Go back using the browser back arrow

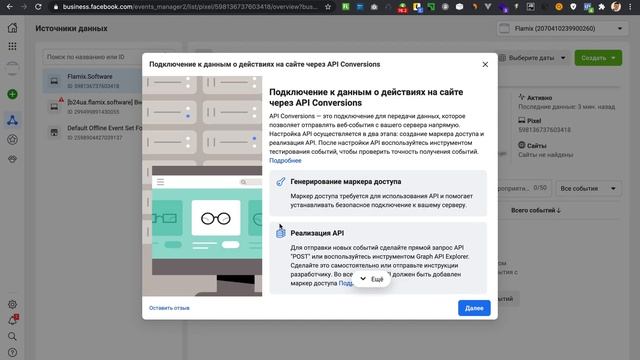(9, 7)
